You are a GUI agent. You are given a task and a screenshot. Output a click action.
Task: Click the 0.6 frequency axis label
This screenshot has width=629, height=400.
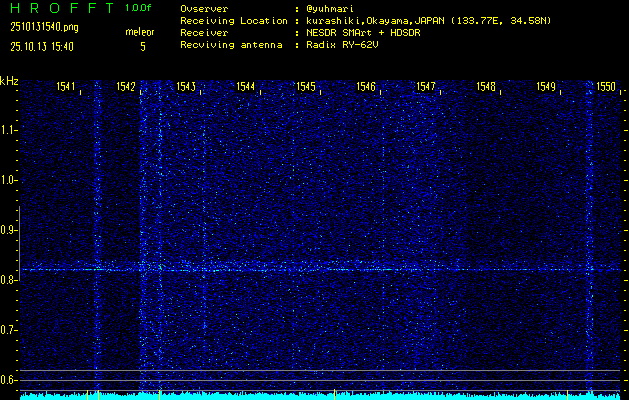(x=9, y=380)
